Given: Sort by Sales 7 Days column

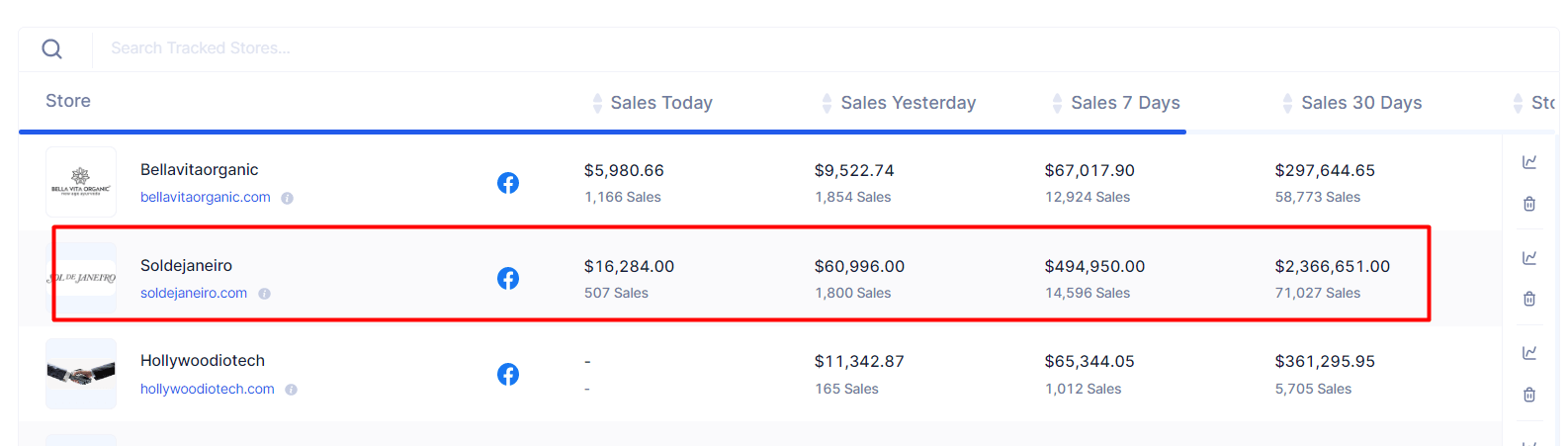Looking at the screenshot, I should tap(1124, 103).
